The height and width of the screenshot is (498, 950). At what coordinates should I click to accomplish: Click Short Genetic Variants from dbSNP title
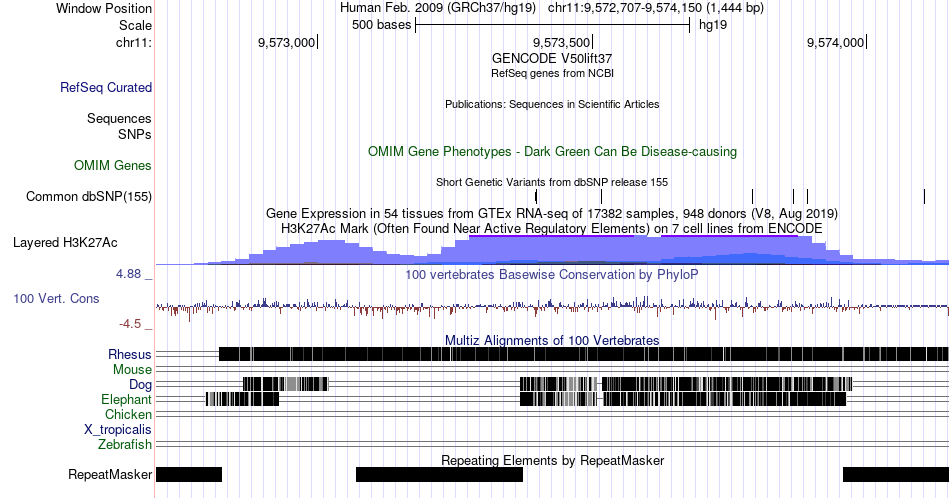point(552,182)
